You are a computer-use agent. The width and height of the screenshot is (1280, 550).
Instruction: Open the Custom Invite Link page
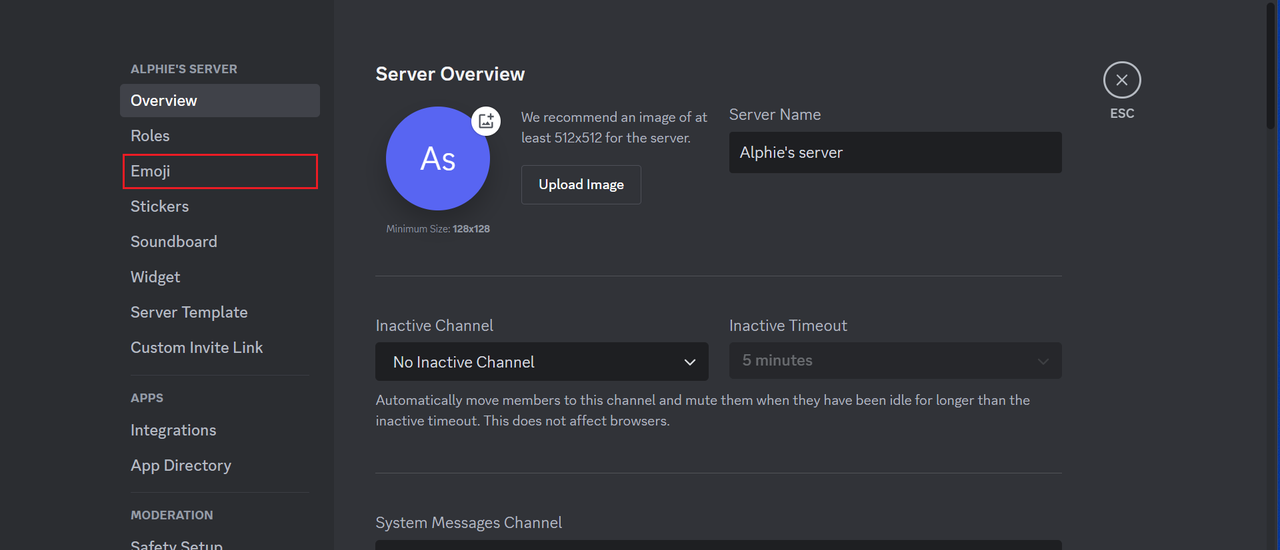point(220,348)
